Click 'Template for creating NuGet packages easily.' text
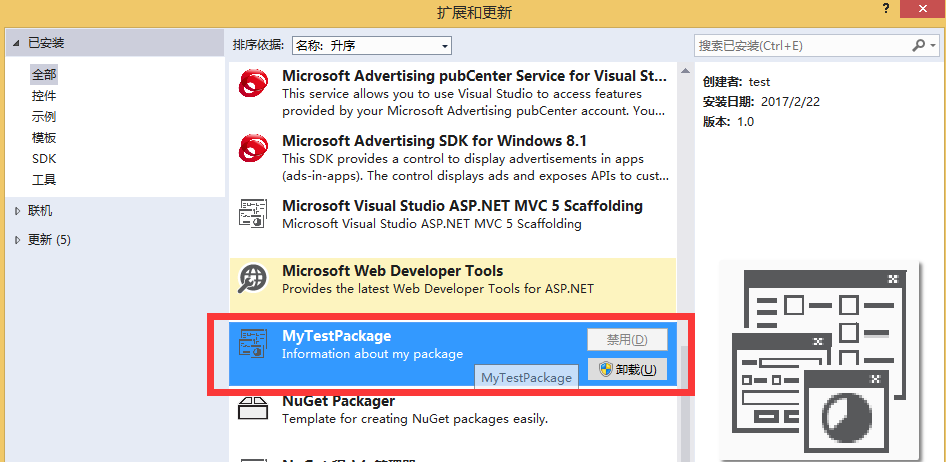This screenshot has height=462, width=946. click(415, 419)
